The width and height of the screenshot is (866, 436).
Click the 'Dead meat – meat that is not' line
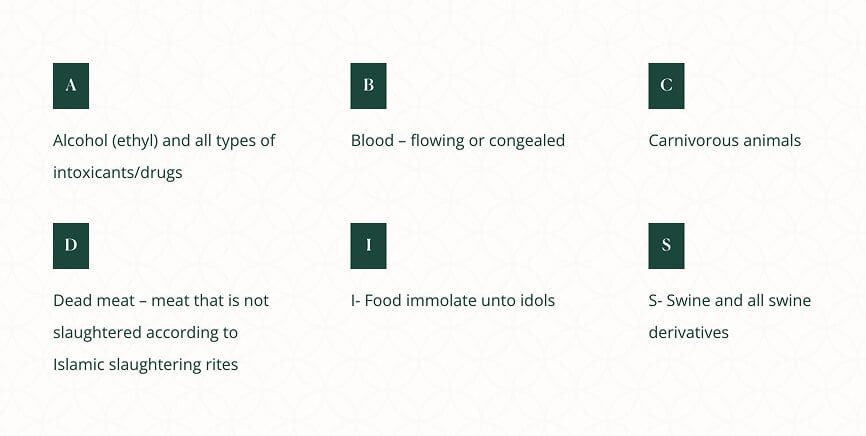click(x=161, y=300)
